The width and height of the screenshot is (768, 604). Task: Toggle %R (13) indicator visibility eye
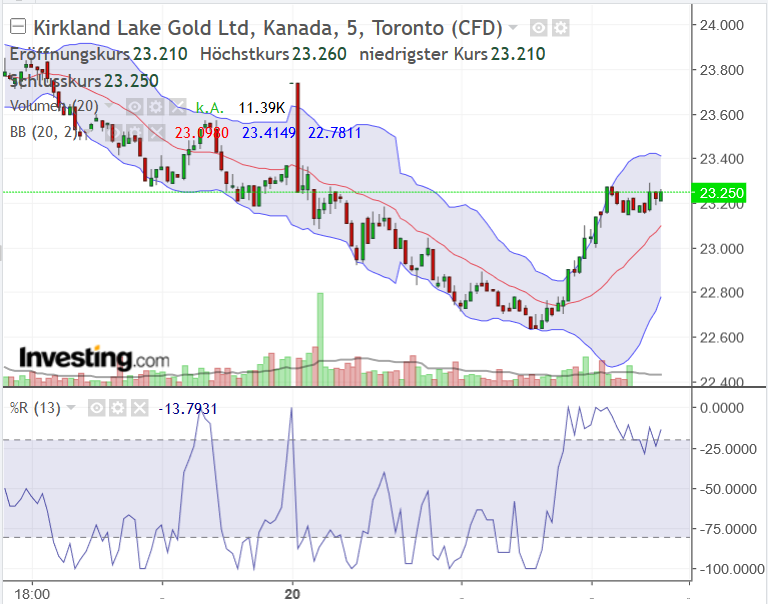pyautogui.click(x=96, y=408)
